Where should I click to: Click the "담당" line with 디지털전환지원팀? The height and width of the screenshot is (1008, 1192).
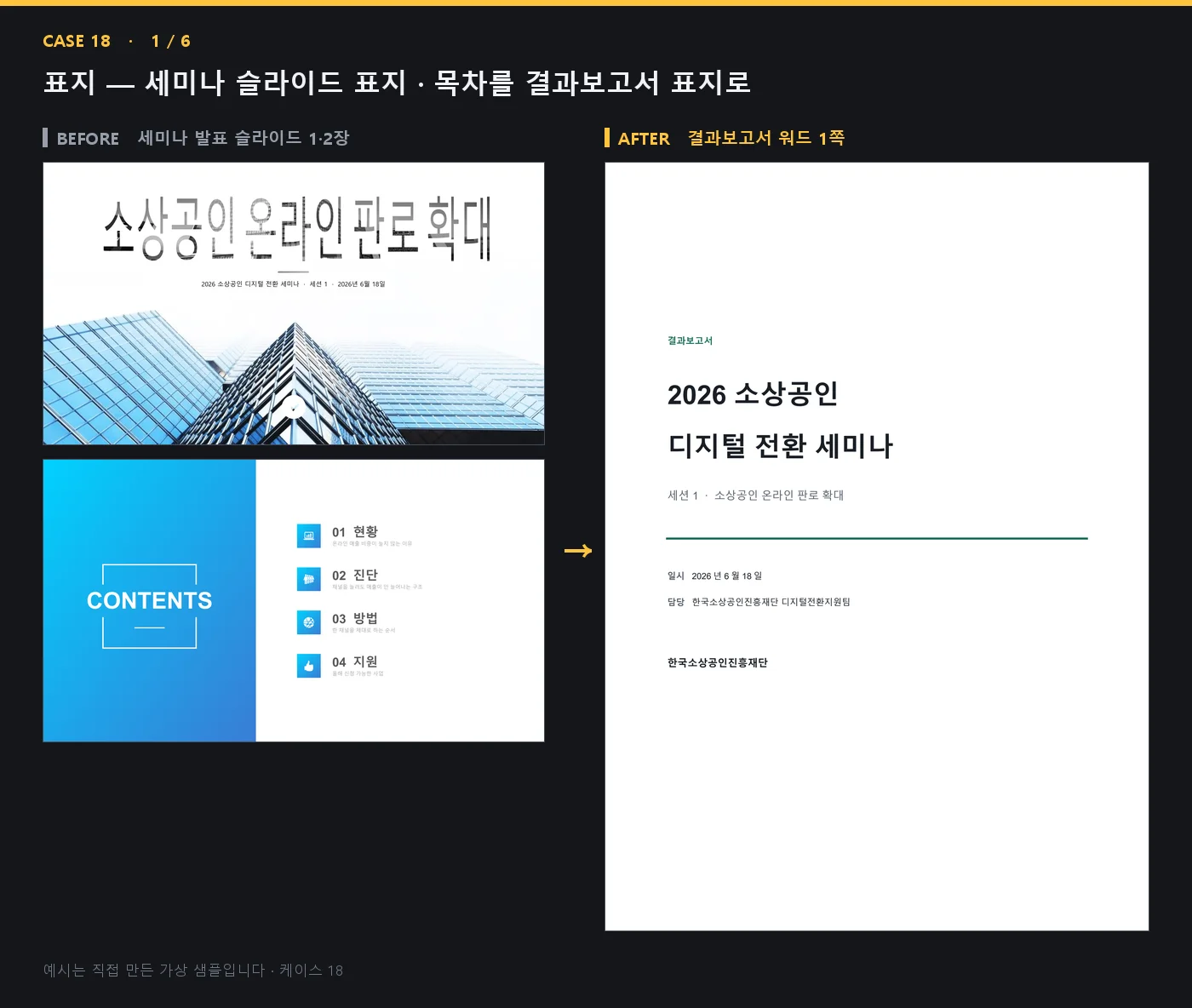point(759,602)
